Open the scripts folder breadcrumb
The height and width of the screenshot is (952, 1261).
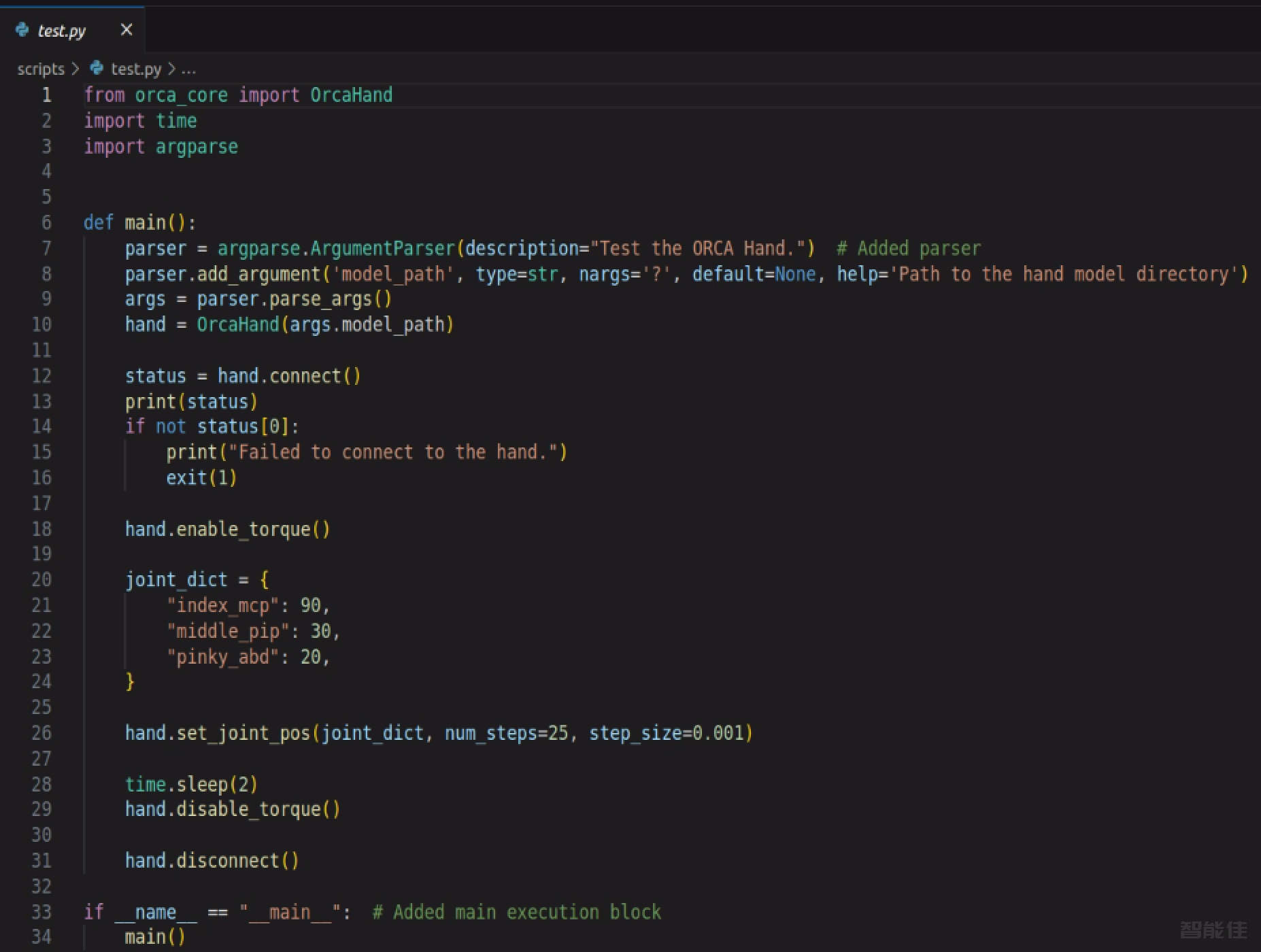click(x=40, y=69)
